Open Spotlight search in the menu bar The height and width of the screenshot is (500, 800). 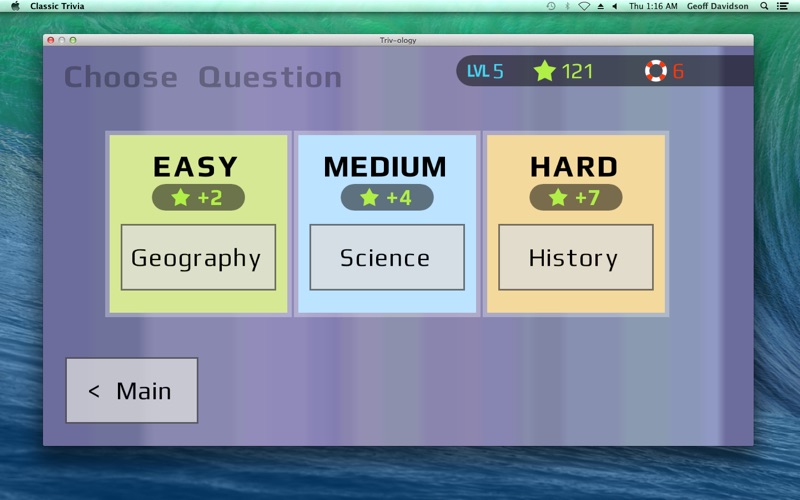click(x=765, y=6)
